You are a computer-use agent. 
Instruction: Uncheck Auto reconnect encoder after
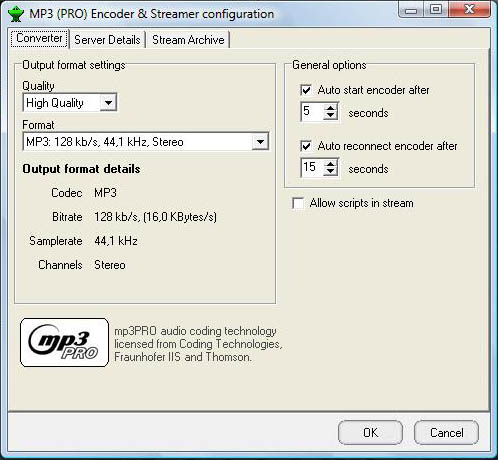click(x=306, y=146)
